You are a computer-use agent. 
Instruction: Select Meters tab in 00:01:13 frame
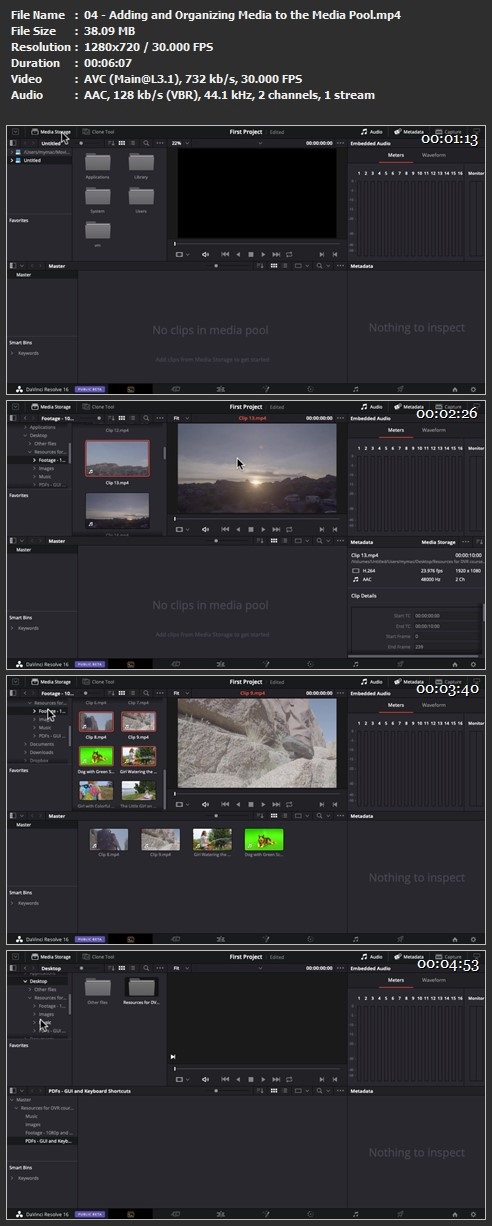395,155
